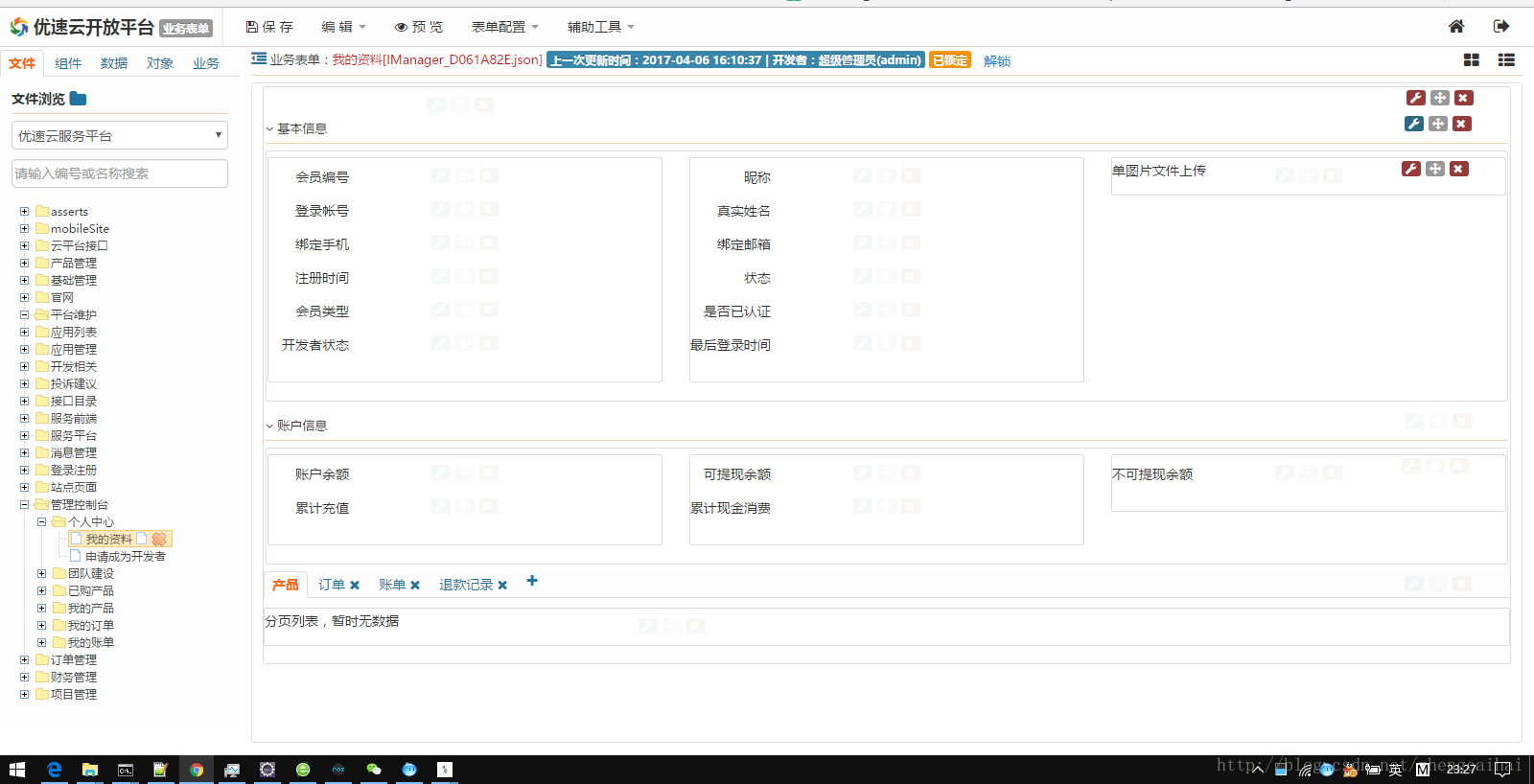The image size is (1534, 784).
Task: Select 我的资料 in the file tree
Action: pos(108,539)
